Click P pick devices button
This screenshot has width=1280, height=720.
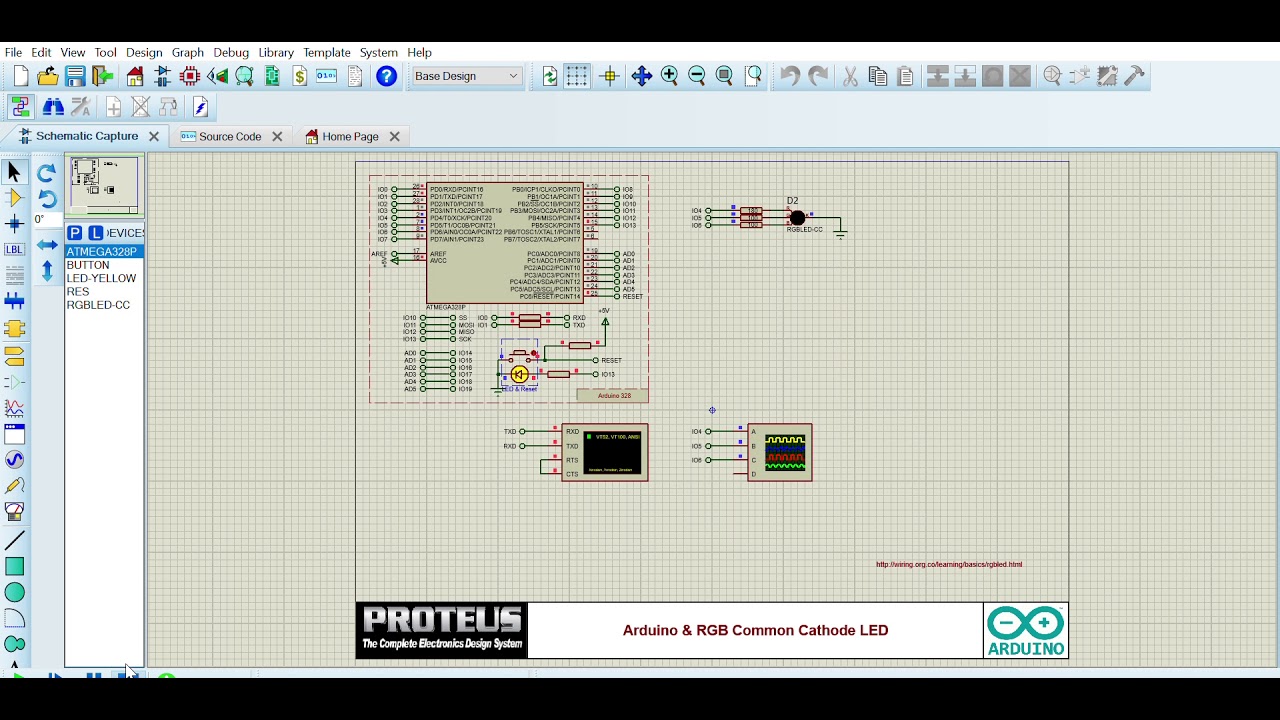point(74,233)
